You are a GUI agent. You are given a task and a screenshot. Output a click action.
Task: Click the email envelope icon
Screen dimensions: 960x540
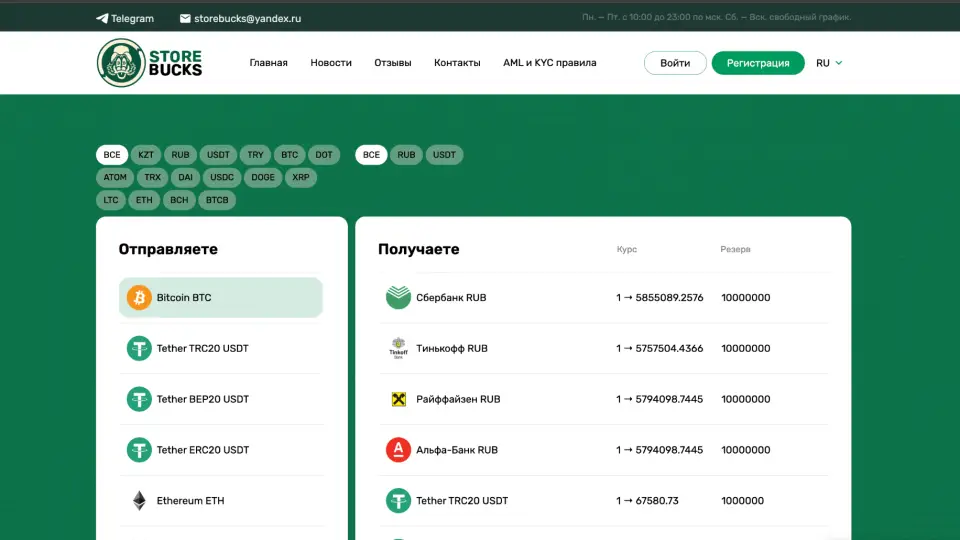pos(185,18)
